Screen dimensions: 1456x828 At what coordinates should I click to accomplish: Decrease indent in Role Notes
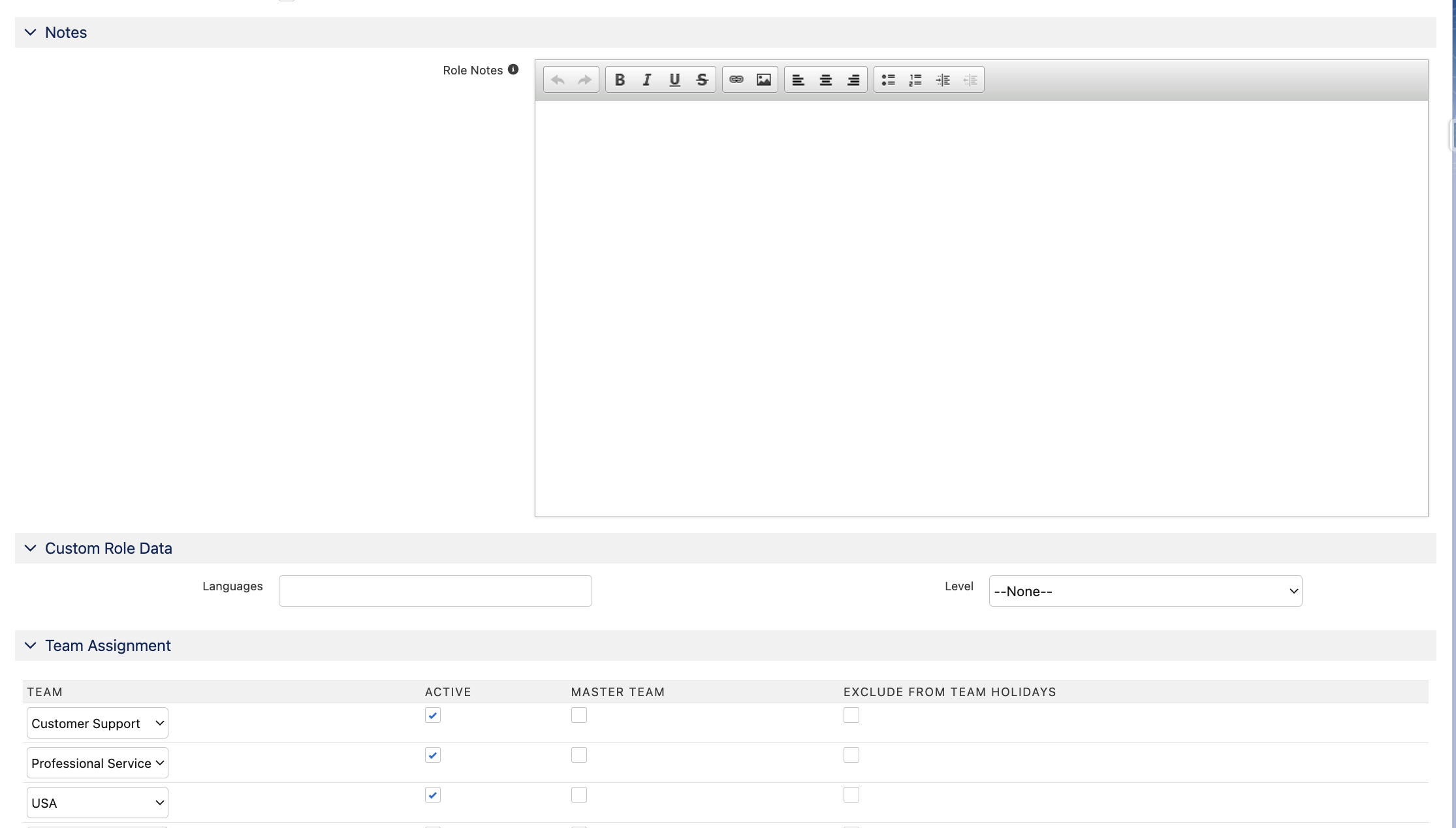tap(970, 80)
